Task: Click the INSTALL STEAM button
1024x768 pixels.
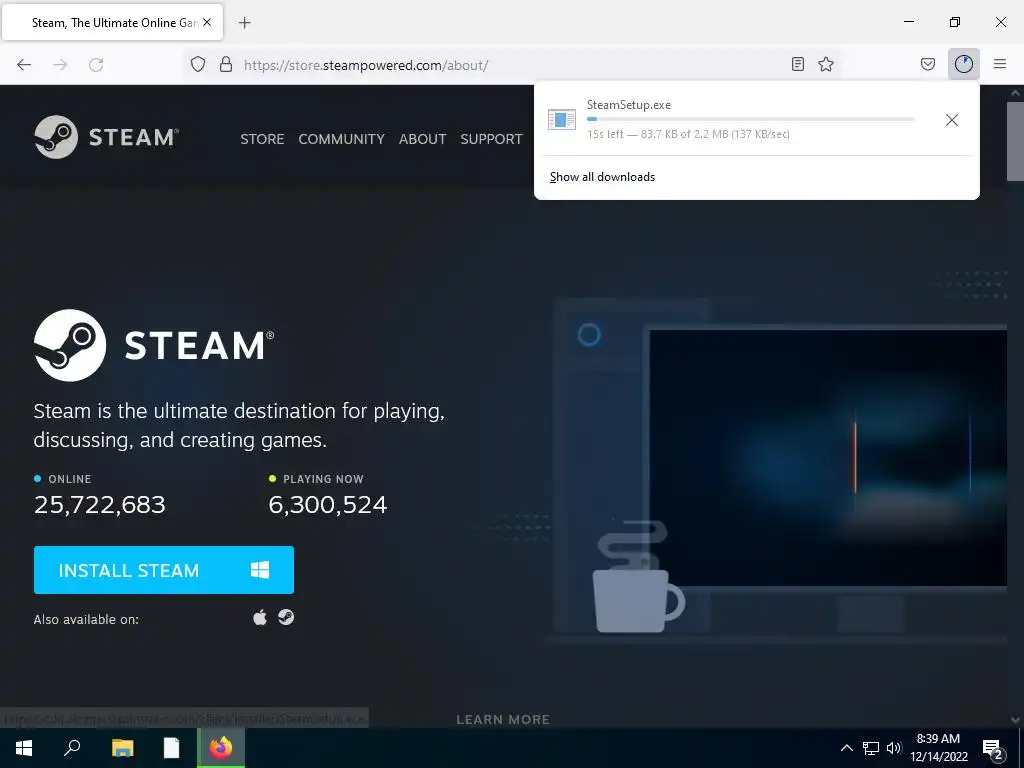Action: coord(164,570)
